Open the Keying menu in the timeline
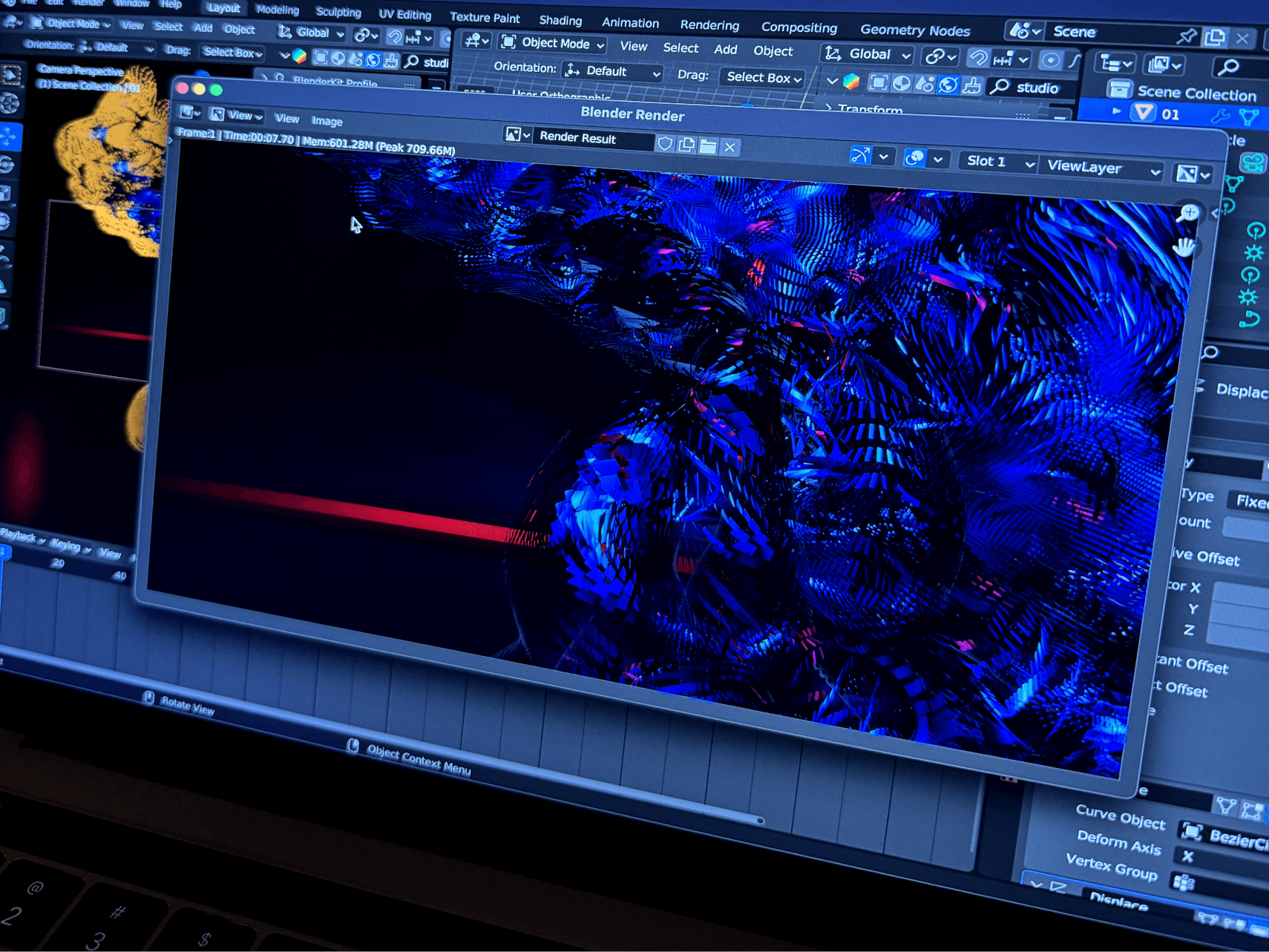Viewport: 1269px width, 952px height. click(69, 545)
